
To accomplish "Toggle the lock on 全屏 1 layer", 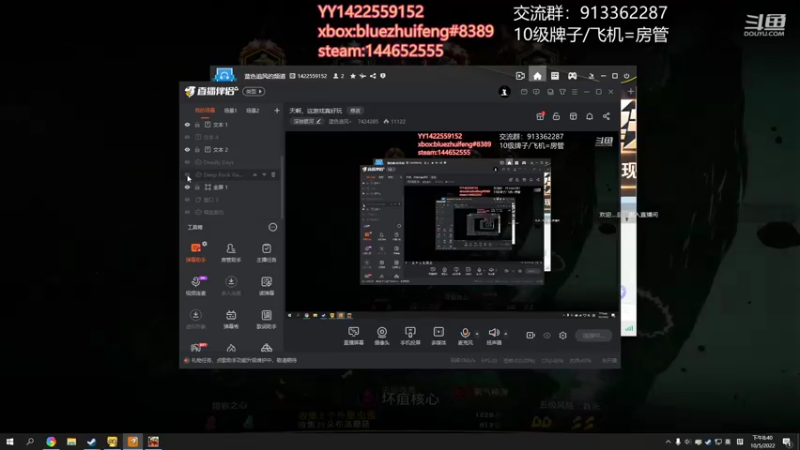I will (x=197, y=187).
